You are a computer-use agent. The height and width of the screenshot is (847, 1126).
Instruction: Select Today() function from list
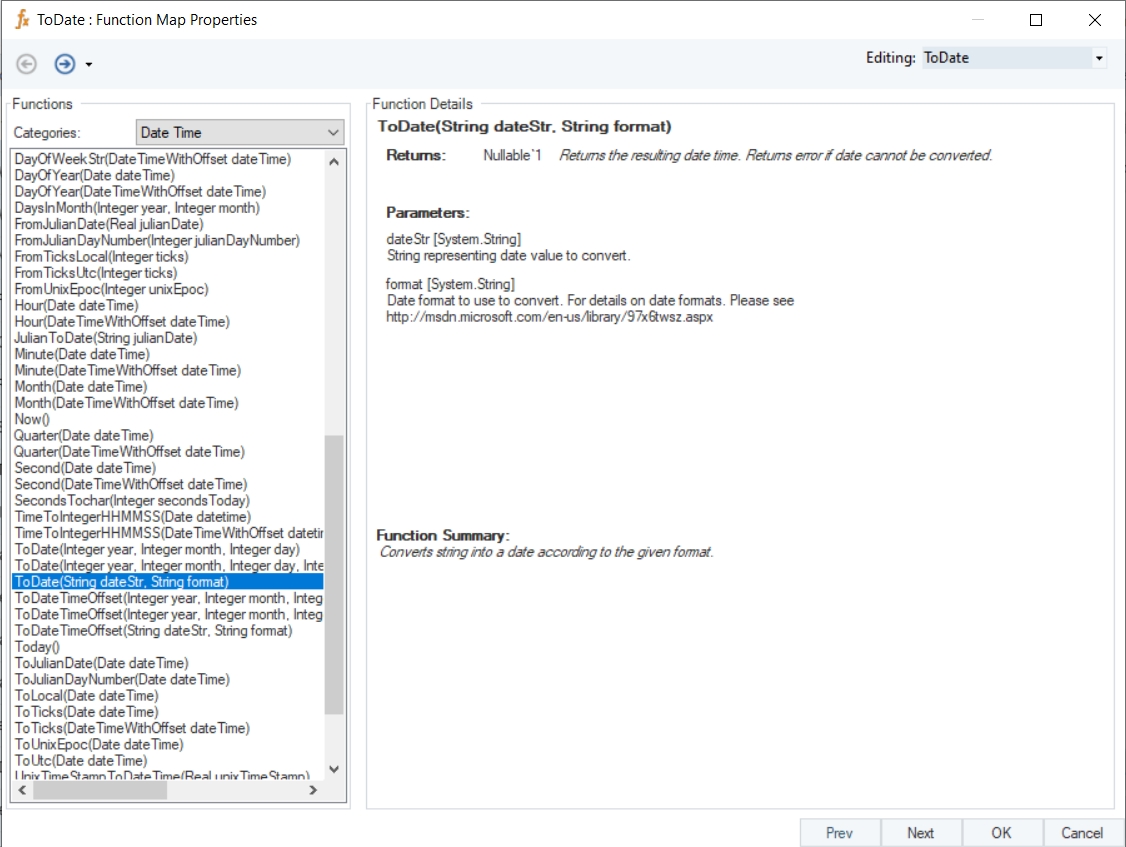click(x=37, y=647)
